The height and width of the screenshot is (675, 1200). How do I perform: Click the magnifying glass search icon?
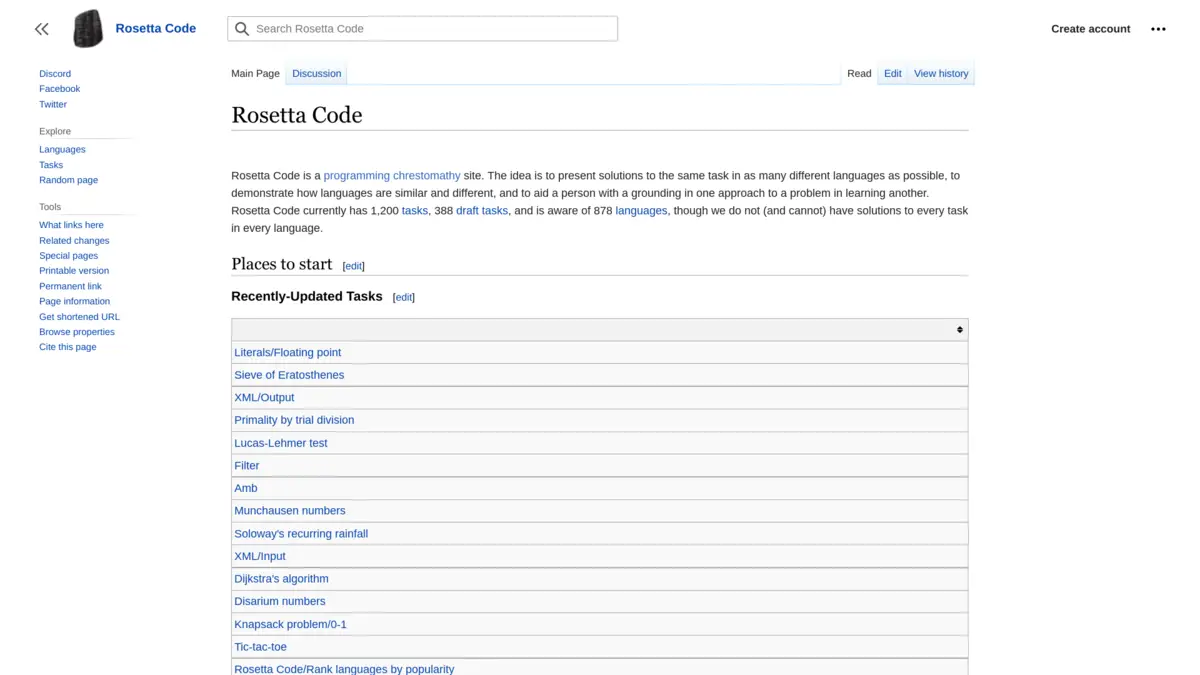pyautogui.click(x=242, y=29)
